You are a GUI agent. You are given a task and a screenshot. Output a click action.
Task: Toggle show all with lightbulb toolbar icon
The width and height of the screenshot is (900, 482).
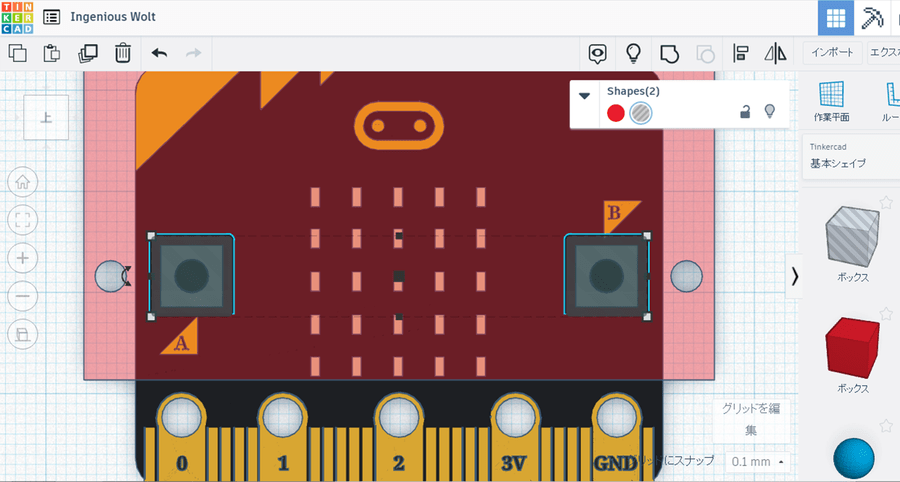coord(633,54)
